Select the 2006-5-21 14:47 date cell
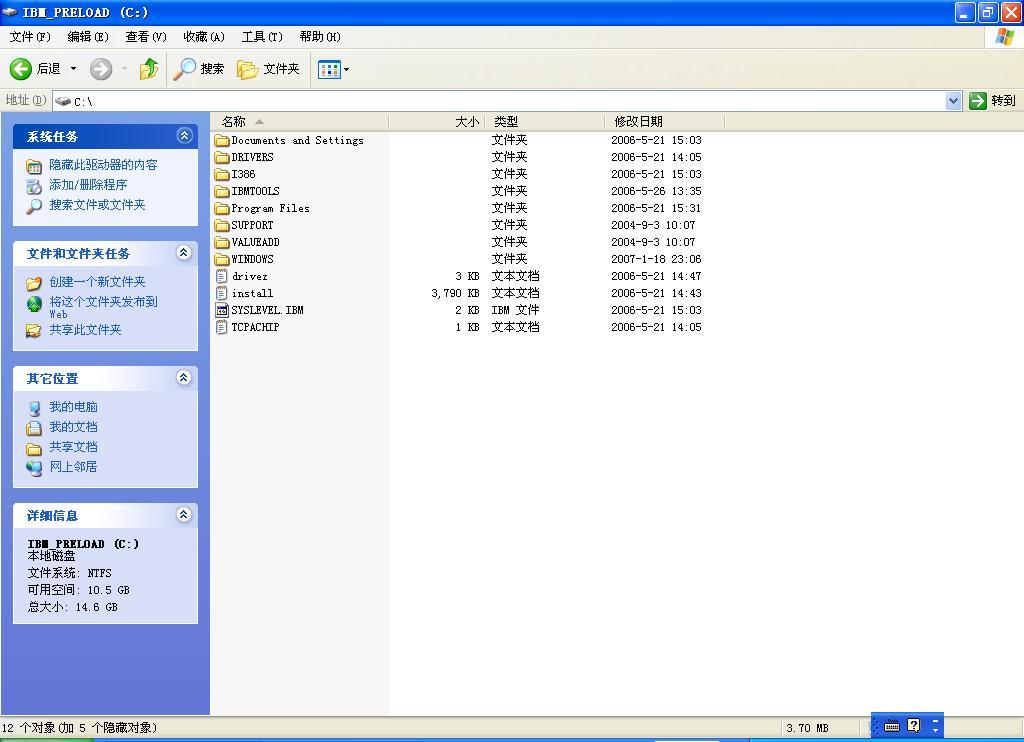1024x742 pixels. point(656,276)
